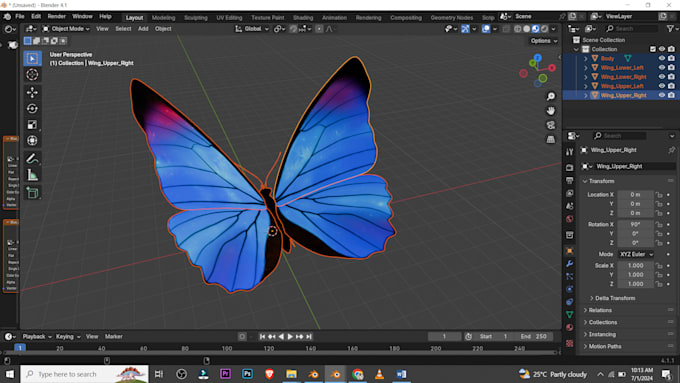Select the Select Box tool
680x383 pixels.
tap(32, 59)
